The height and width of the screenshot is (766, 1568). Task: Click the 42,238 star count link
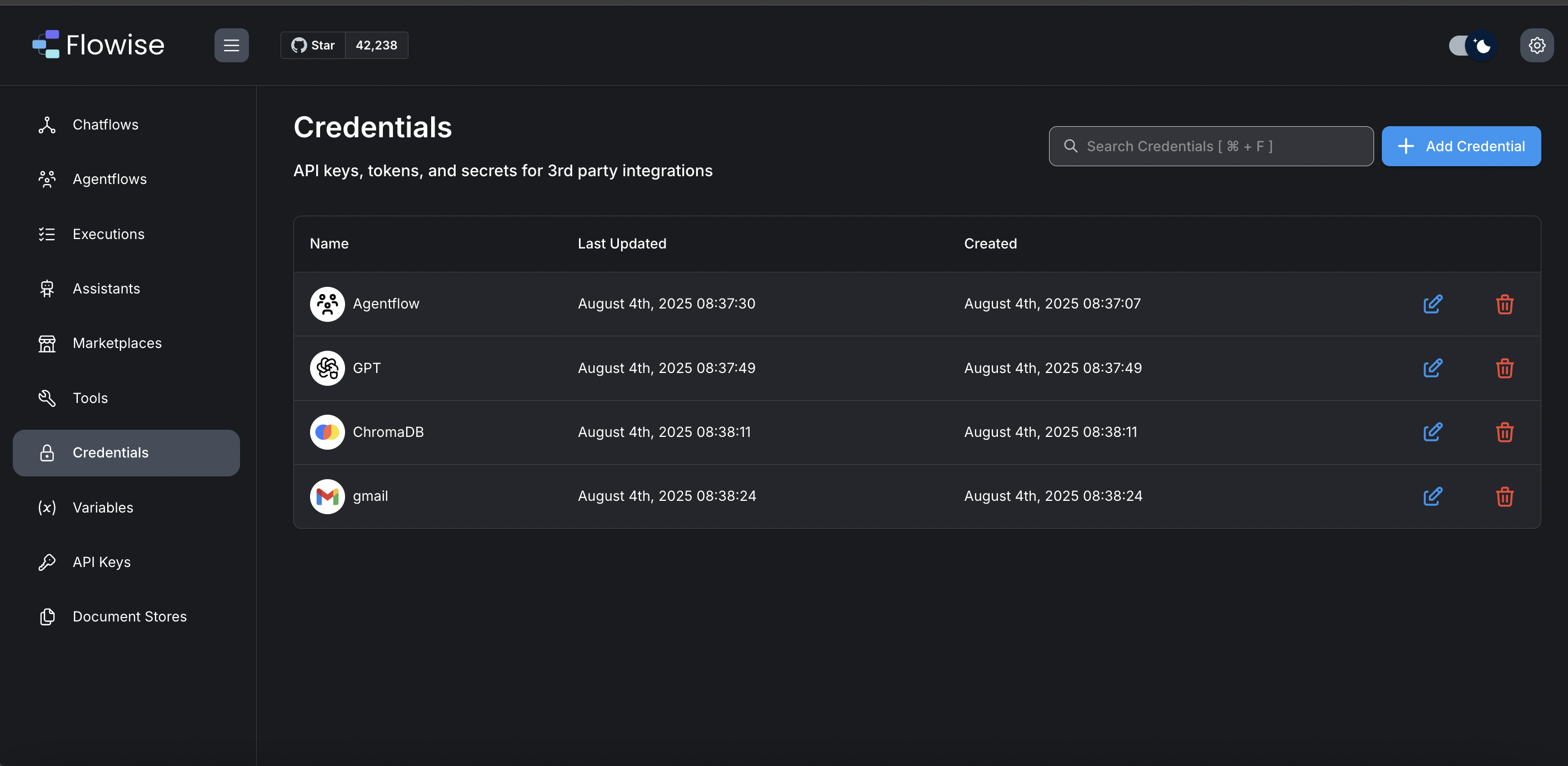(376, 46)
